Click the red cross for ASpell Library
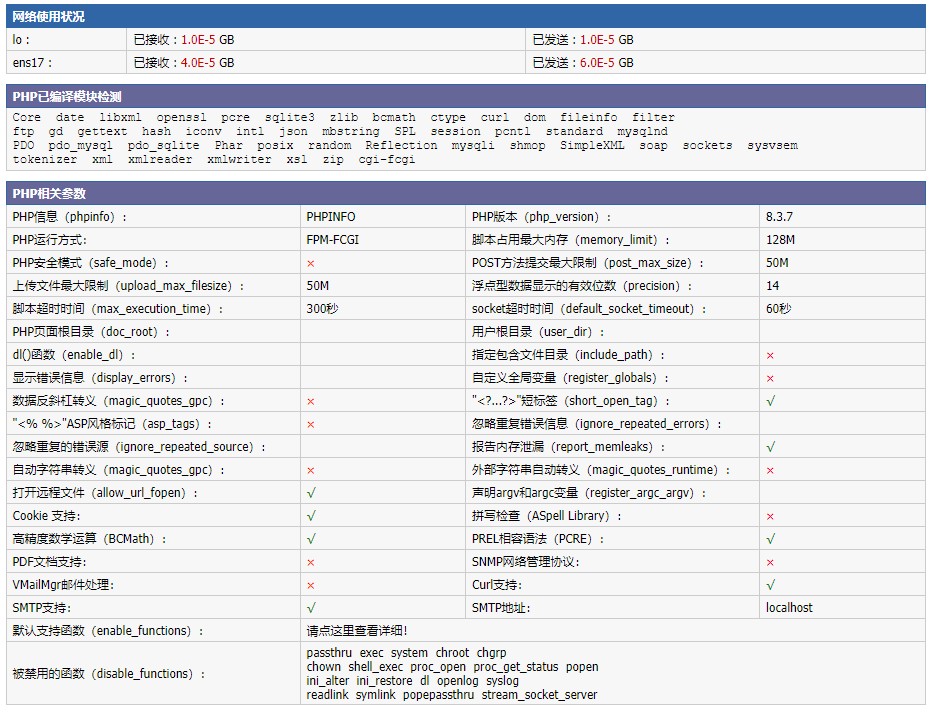 point(770,516)
